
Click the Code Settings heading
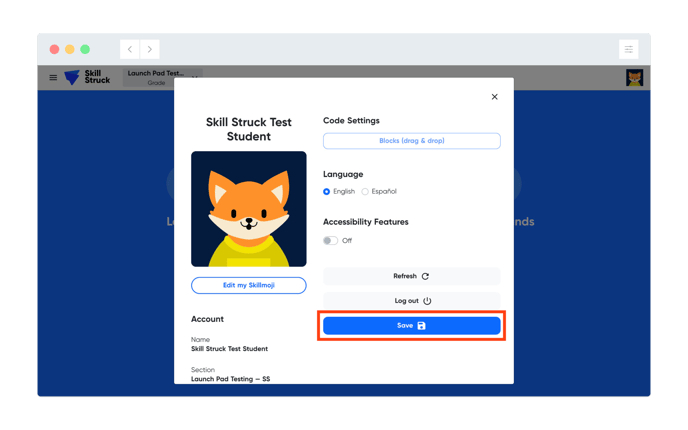(351, 121)
